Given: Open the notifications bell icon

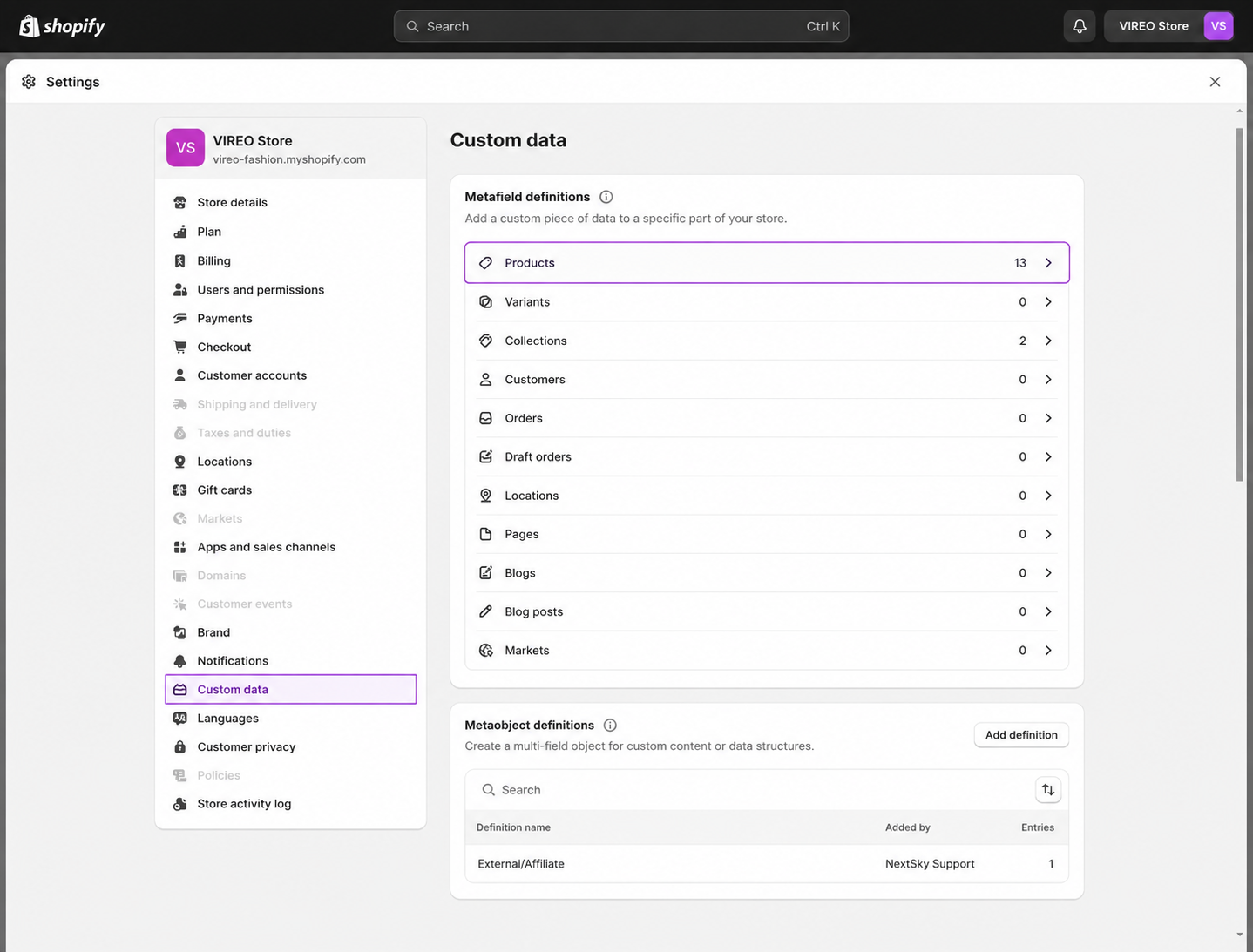Looking at the screenshot, I should click(x=1080, y=26).
